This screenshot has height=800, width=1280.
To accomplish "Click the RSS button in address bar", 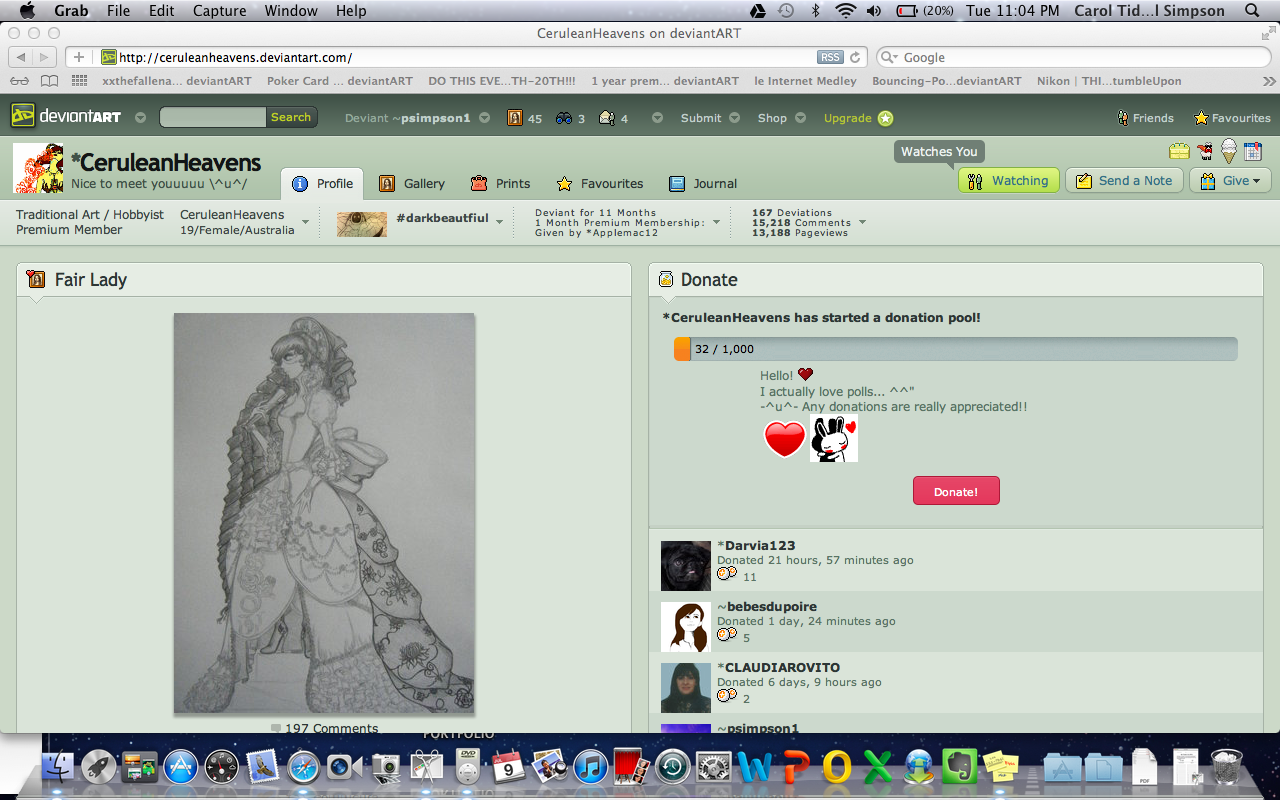I will (830, 57).
